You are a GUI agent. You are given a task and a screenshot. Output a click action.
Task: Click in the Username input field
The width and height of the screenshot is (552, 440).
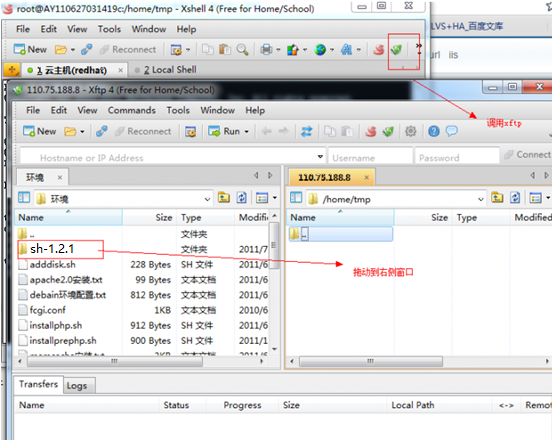click(x=370, y=157)
